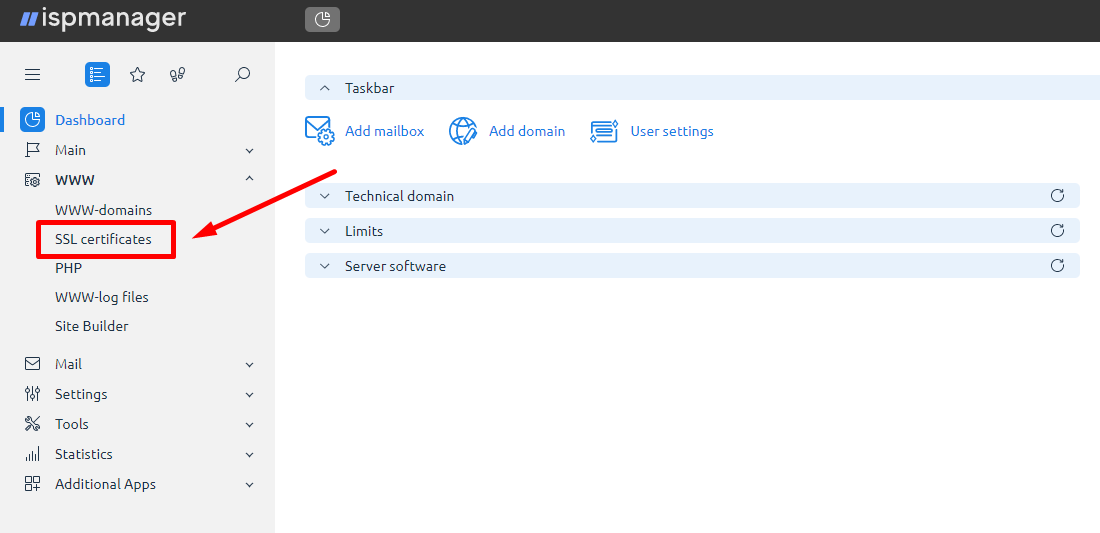Refresh the Technical domain block

(x=1057, y=196)
